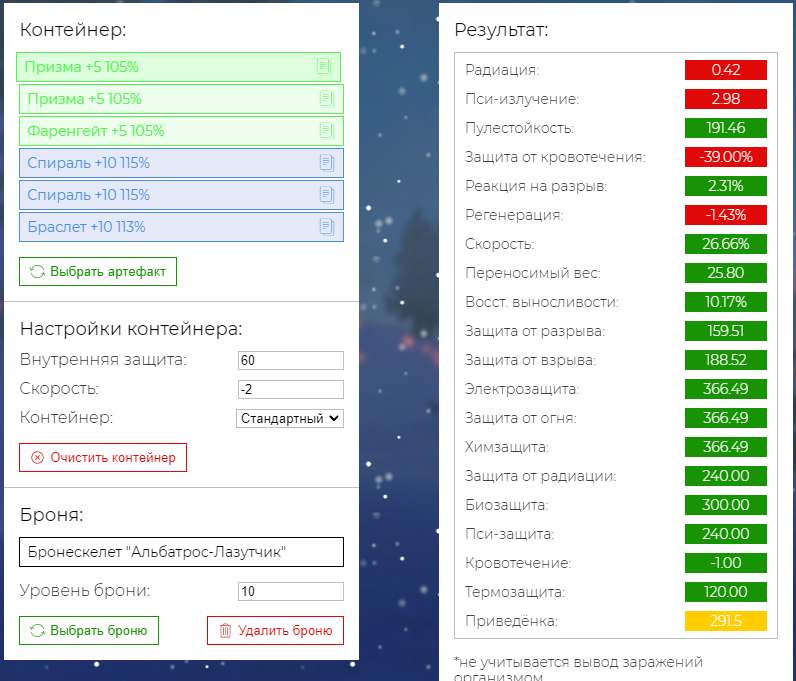Screen dimensions: 796x681
Task: Click document icon on the first Призма +5 row
Action: pos(324,67)
